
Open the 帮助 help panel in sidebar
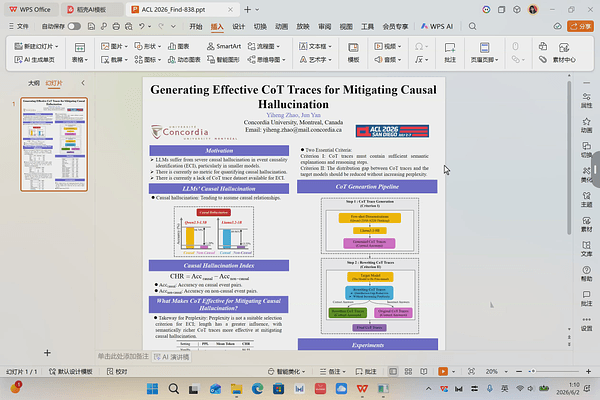pos(586,274)
